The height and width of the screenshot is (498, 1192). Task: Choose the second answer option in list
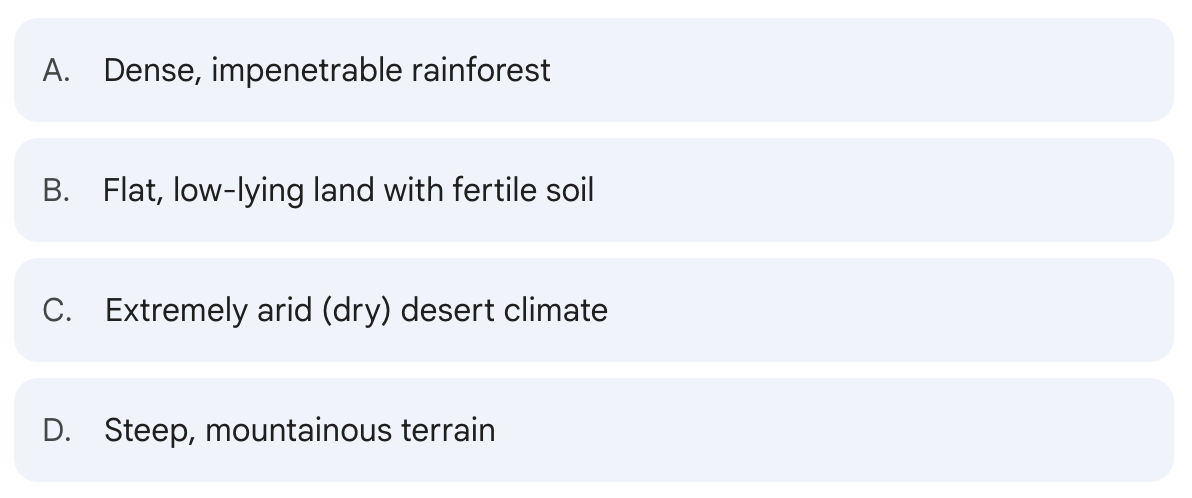(x=594, y=190)
